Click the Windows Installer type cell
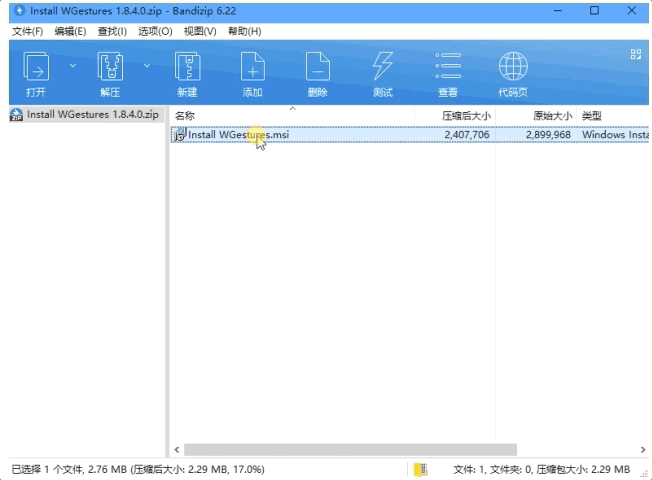Image resolution: width=652 pixels, height=480 pixels. 615,134
